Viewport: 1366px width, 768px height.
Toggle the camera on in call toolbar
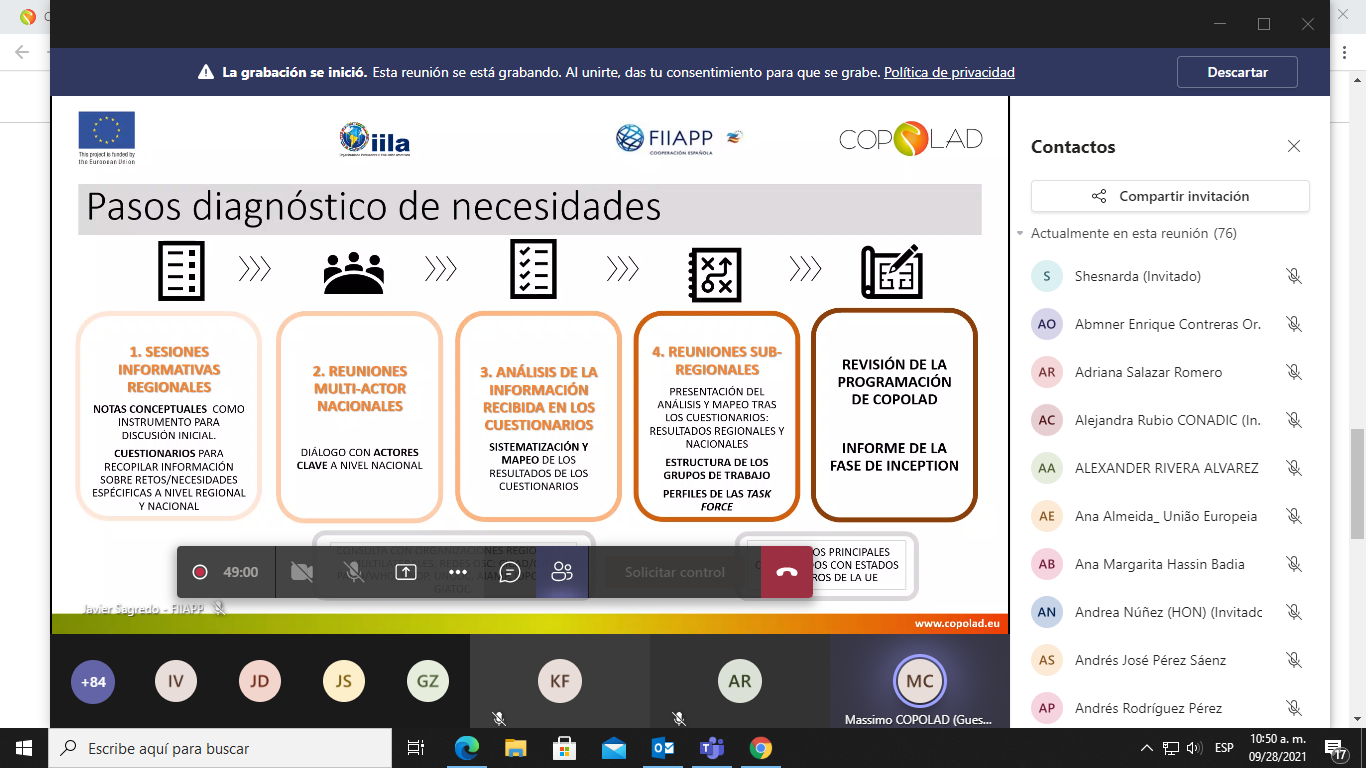(301, 572)
